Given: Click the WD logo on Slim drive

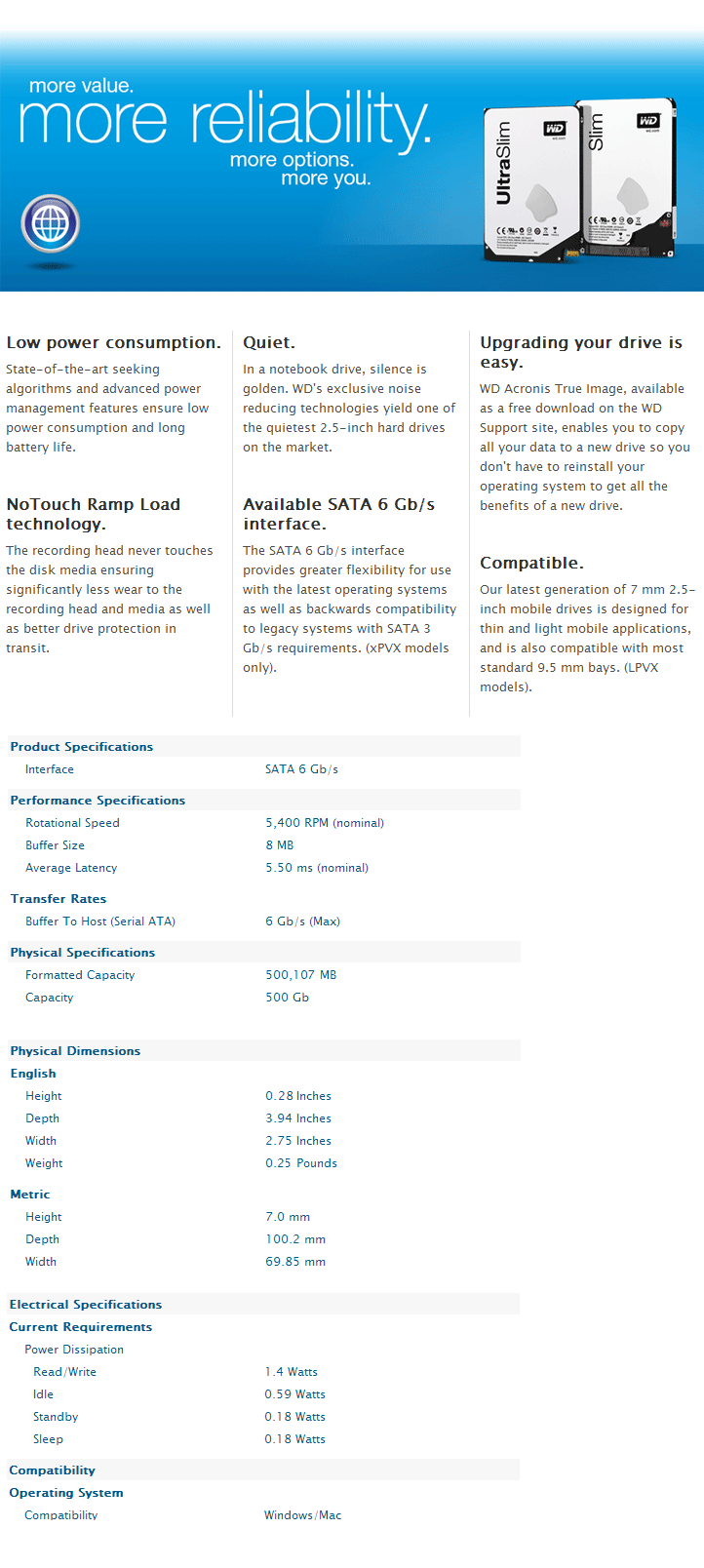Looking at the screenshot, I should click(x=648, y=121).
